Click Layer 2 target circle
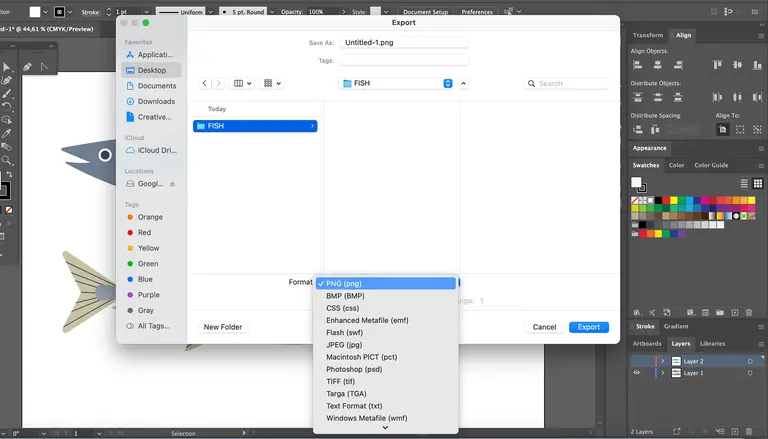Screen dimensions: 768x439 click(750, 361)
